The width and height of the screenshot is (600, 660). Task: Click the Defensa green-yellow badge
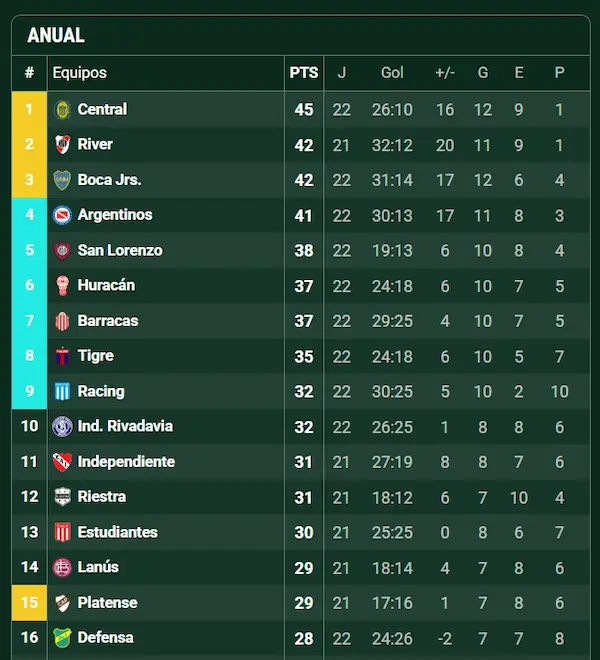(x=62, y=637)
